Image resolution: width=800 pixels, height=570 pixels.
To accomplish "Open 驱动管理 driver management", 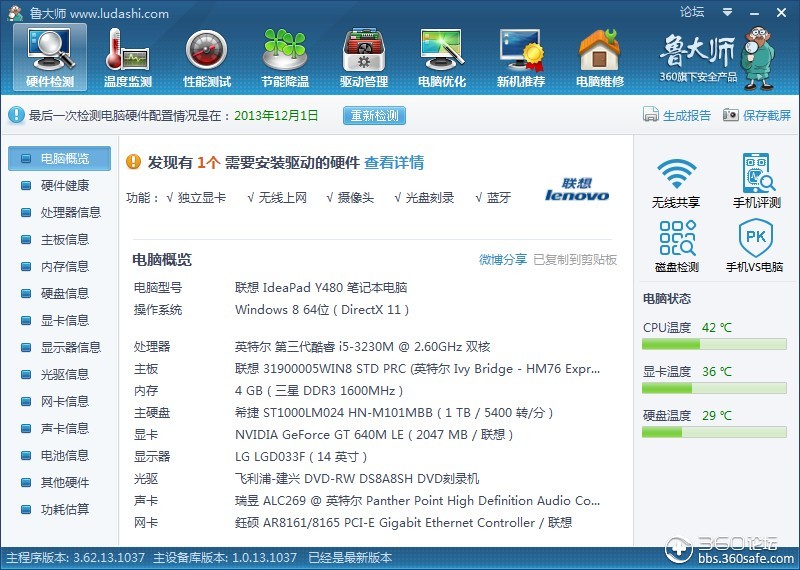I will coord(363,56).
